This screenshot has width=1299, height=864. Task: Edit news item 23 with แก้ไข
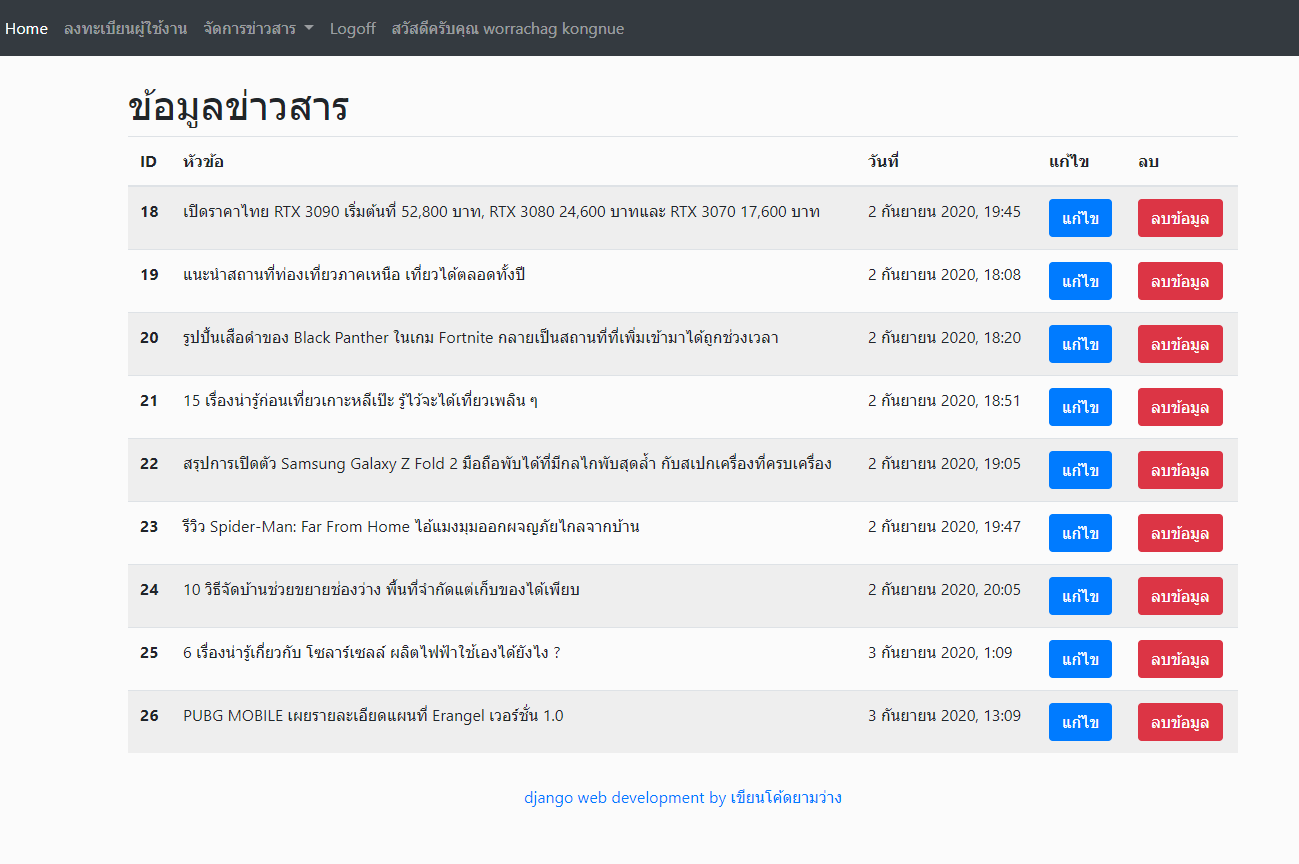point(1080,533)
